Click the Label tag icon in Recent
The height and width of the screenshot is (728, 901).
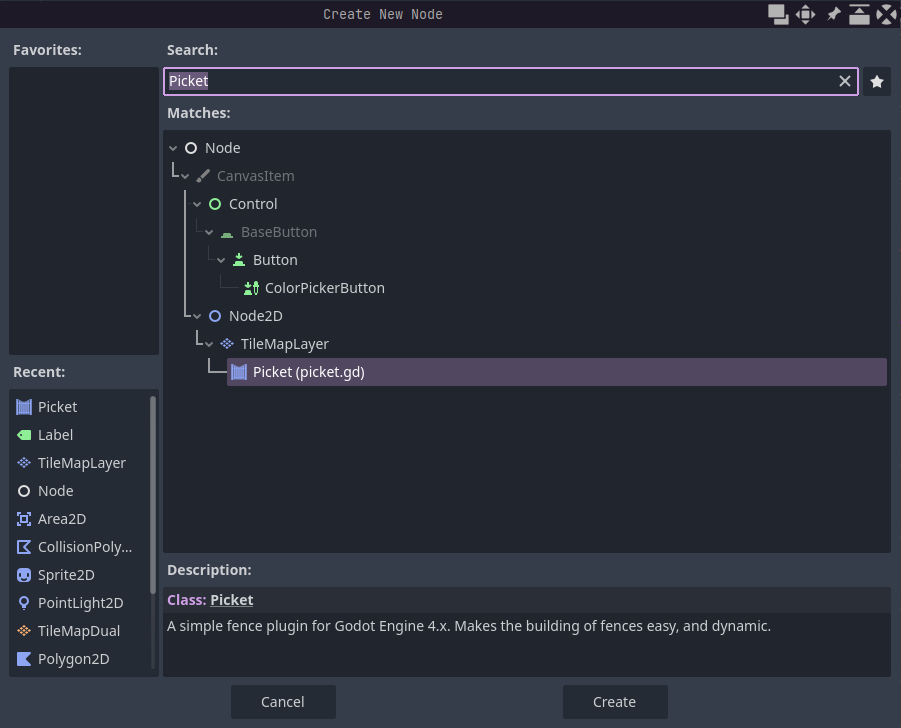[x=24, y=435]
